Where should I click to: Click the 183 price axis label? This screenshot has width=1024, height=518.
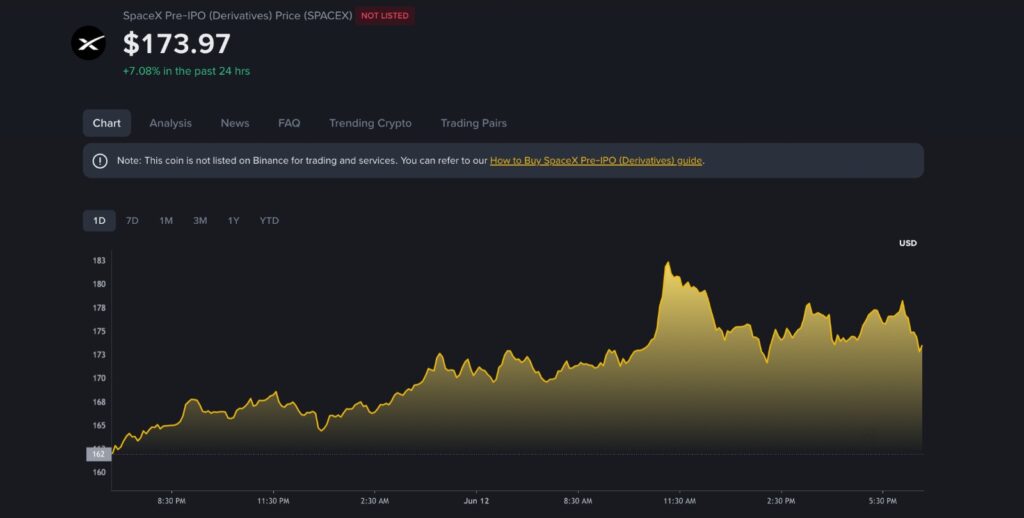click(99, 261)
